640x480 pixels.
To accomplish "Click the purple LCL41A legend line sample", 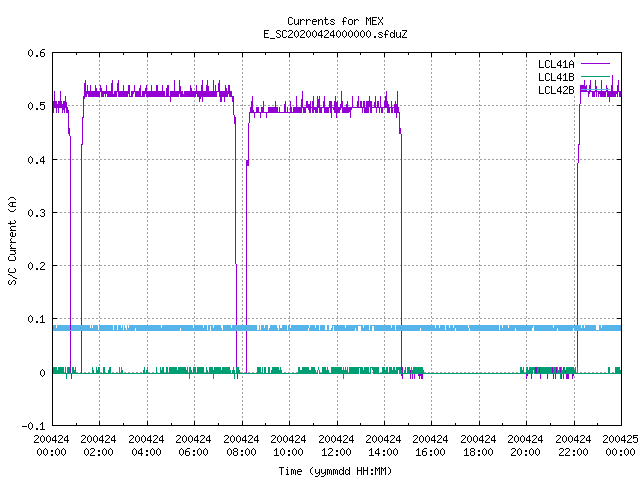I will (x=595, y=64).
